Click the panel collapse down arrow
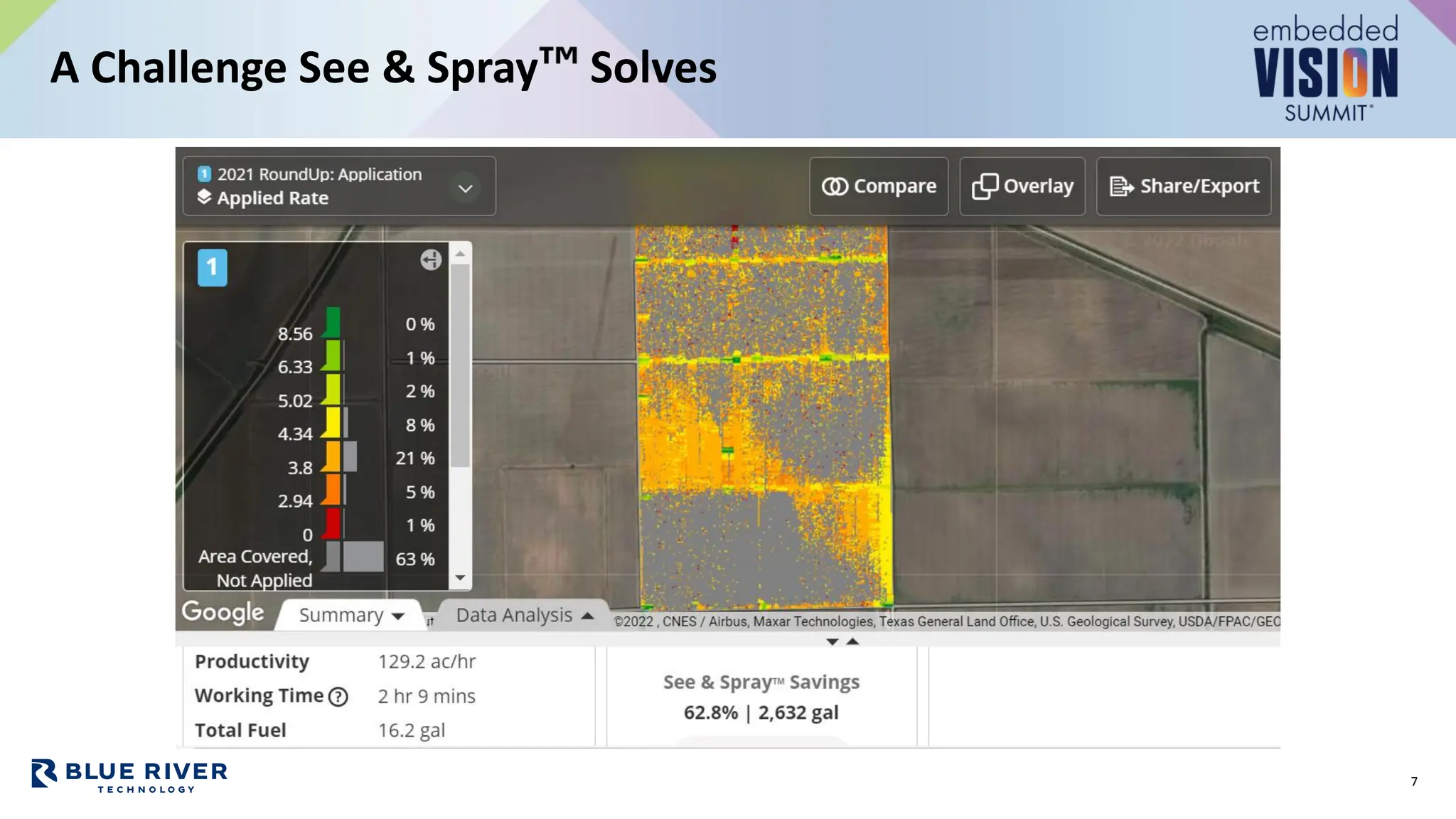This screenshot has height=819, width=1456. coord(832,641)
